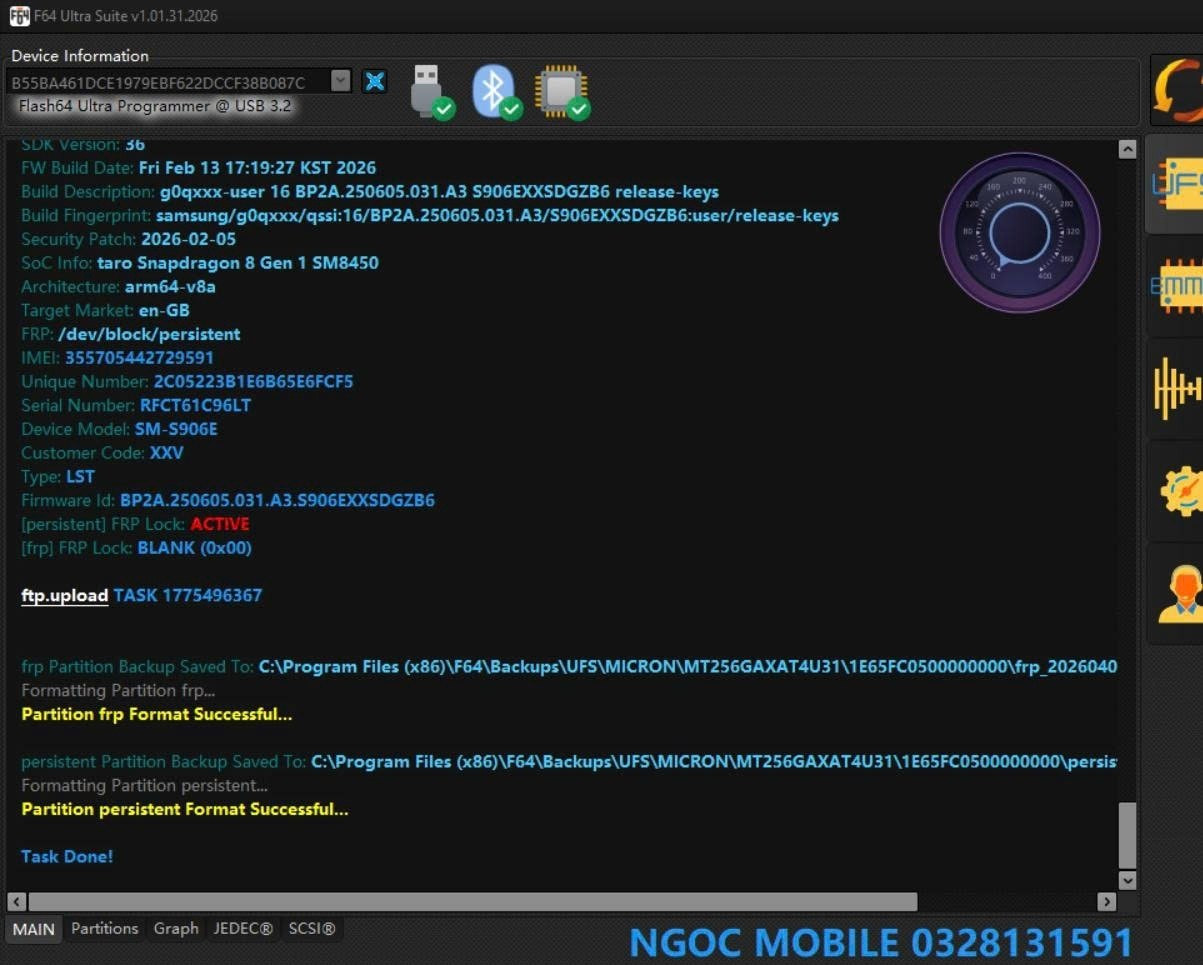
Task: Click the Build Fingerprint value
Action: [497, 216]
